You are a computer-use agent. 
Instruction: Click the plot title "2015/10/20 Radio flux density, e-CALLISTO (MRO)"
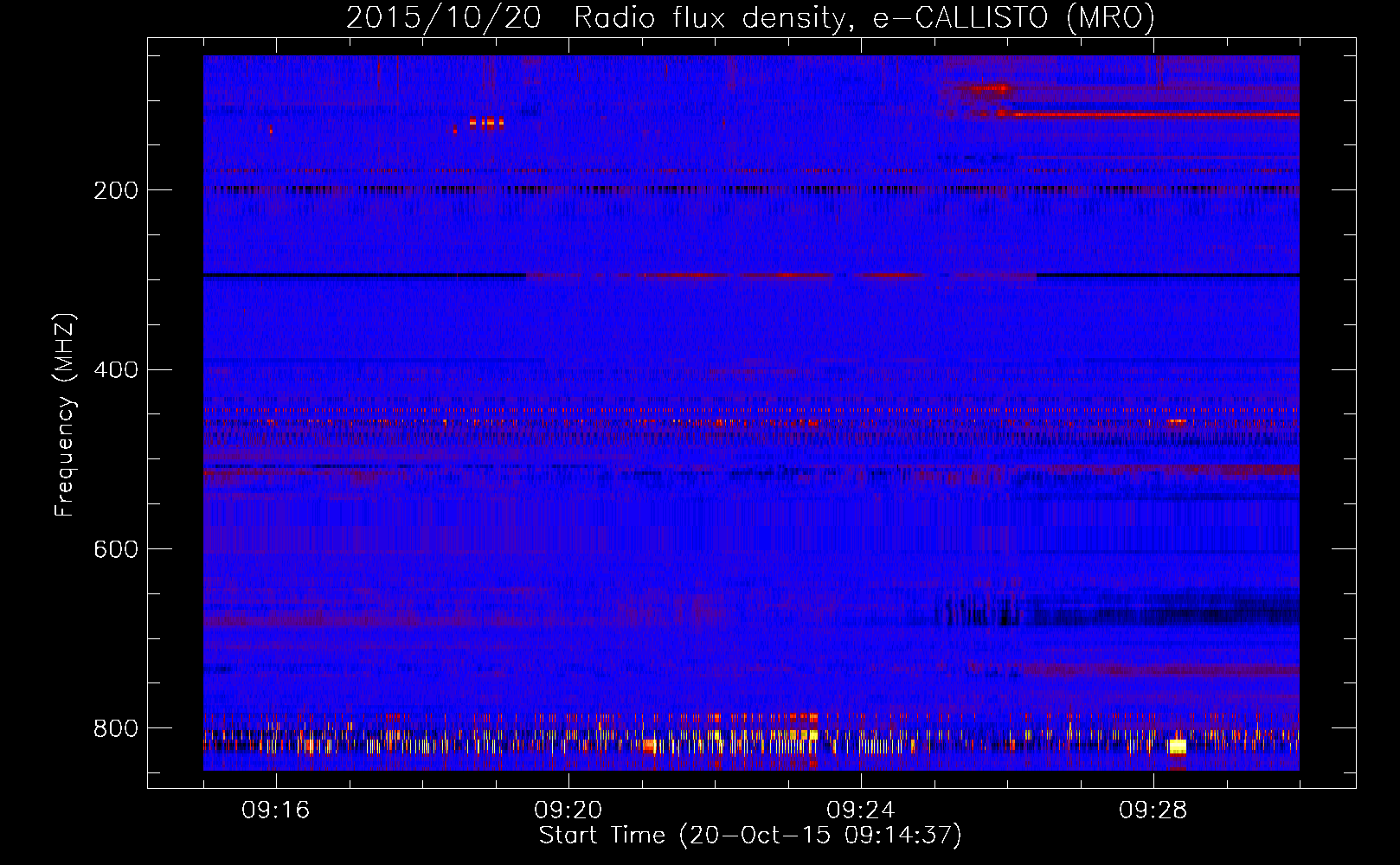pyautogui.click(x=750, y=18)
